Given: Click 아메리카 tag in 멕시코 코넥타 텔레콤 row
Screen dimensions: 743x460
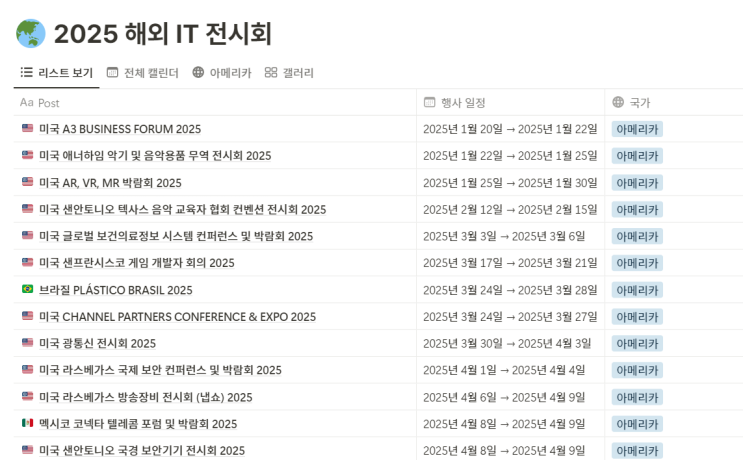Looking at the screenshot, I should (x=637, y=424).
